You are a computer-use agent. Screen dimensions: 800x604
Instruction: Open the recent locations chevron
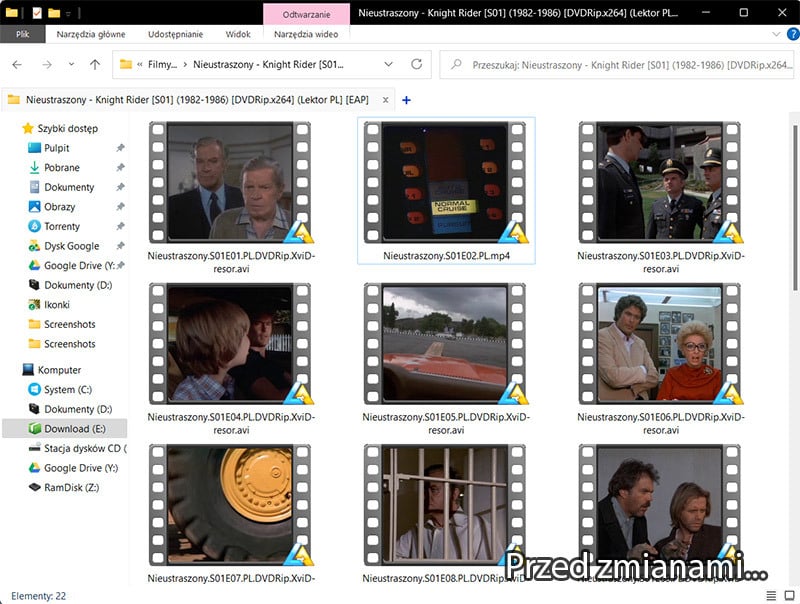[71, 64]
